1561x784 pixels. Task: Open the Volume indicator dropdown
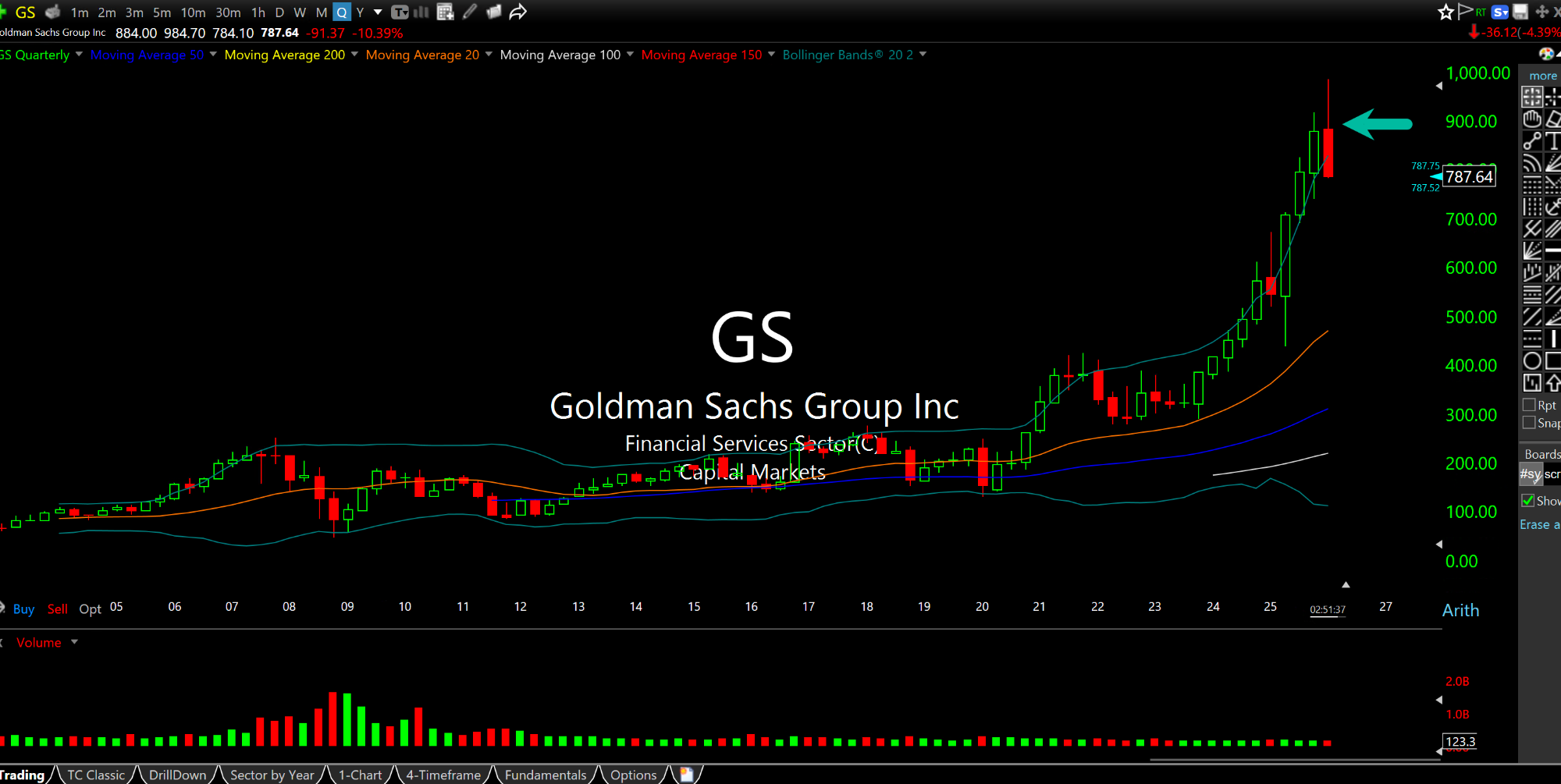click(x=74, y=642)
